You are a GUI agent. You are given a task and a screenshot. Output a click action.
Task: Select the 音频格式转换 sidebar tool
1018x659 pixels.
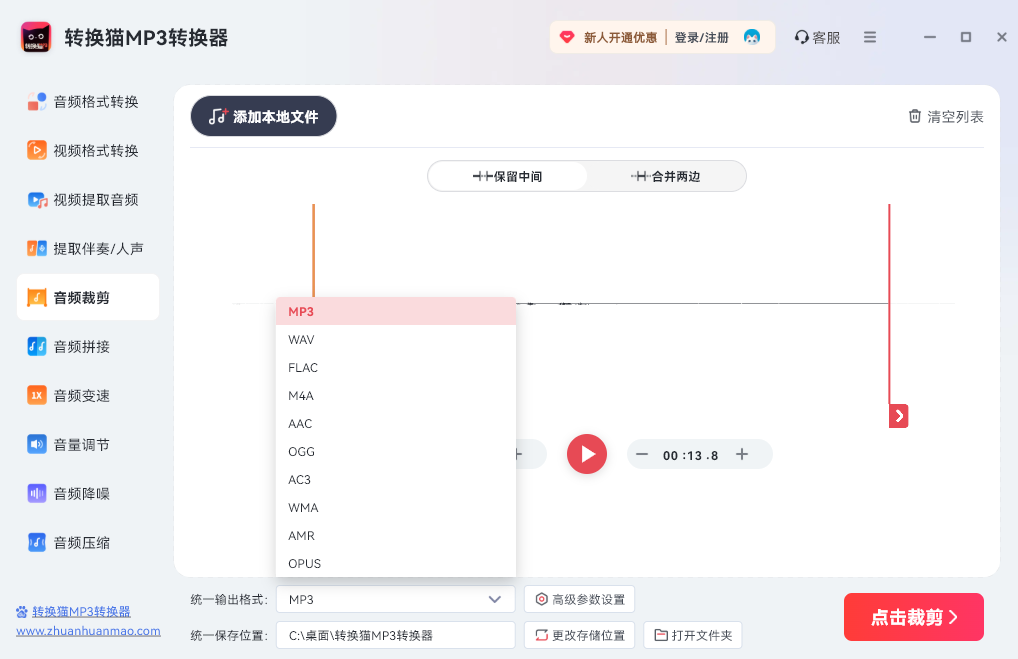click(x=88, y=101)
